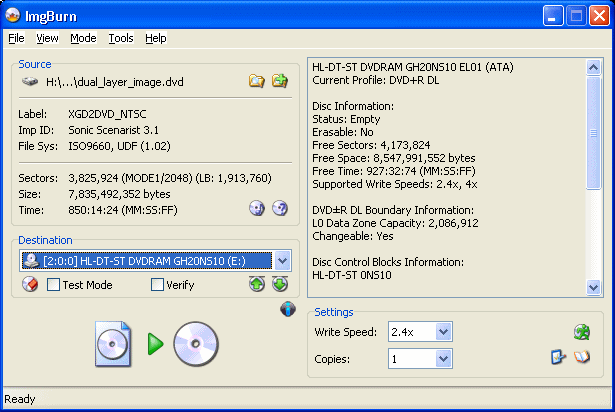Click the create DVD/CUE file icon in Source
Screen dimensions: 615x412
[280, 81]
